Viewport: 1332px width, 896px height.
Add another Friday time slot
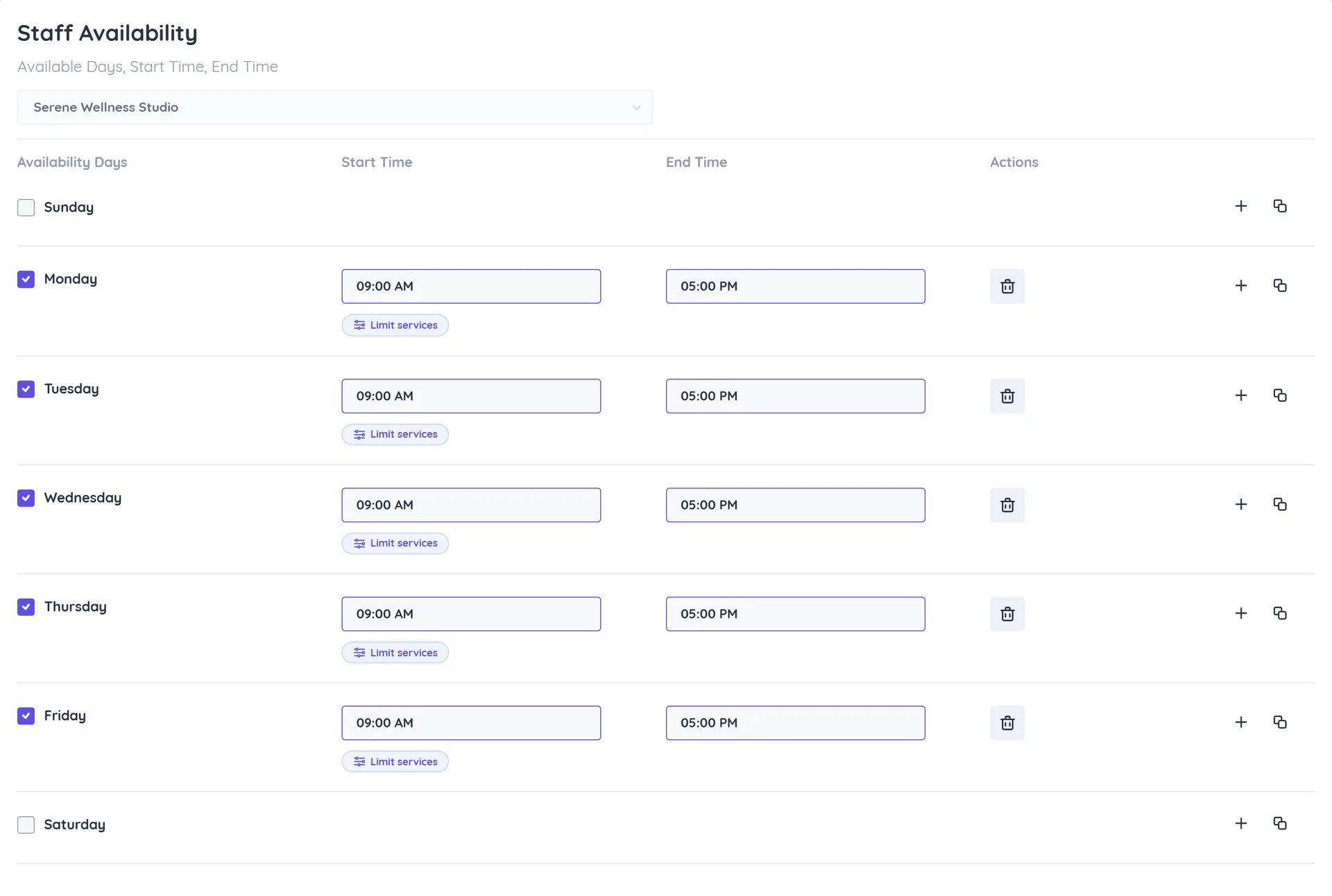pos(1241,722)
